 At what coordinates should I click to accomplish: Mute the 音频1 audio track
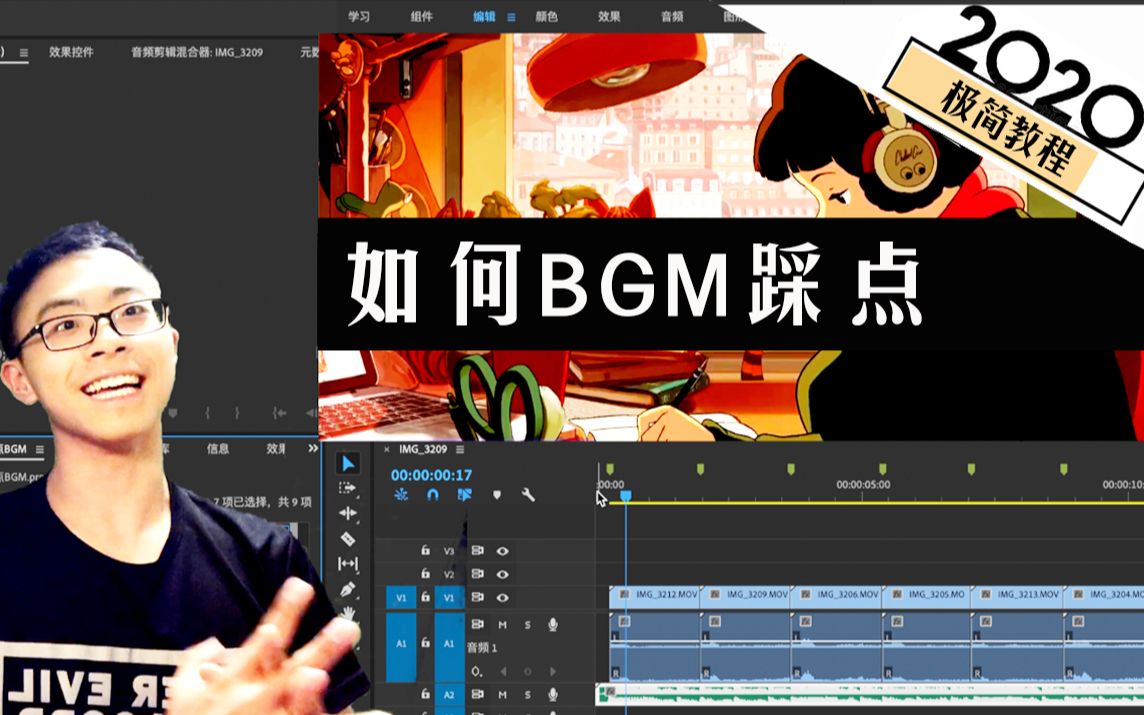[x=502, y=625]
